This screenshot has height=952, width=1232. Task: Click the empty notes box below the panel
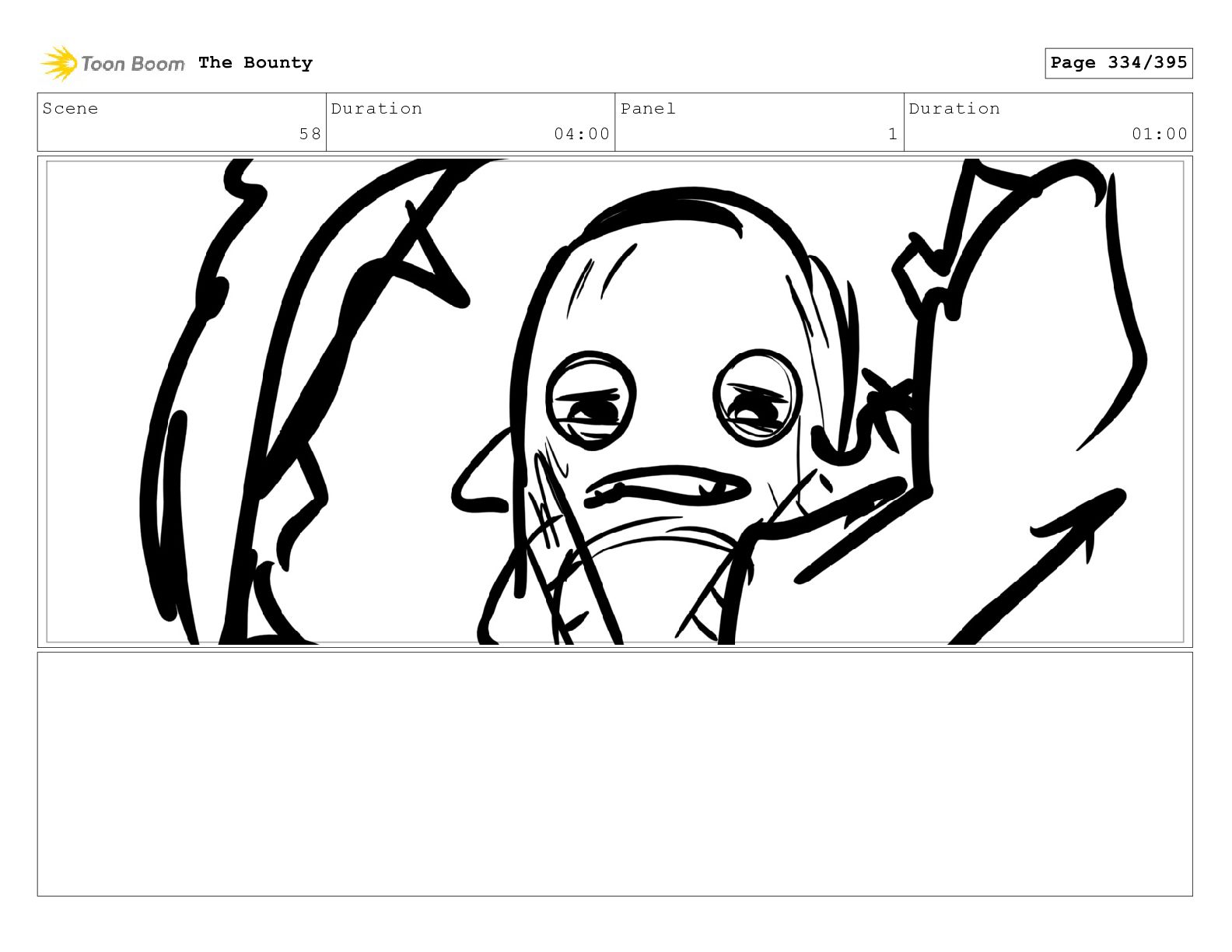coord(615,774)
